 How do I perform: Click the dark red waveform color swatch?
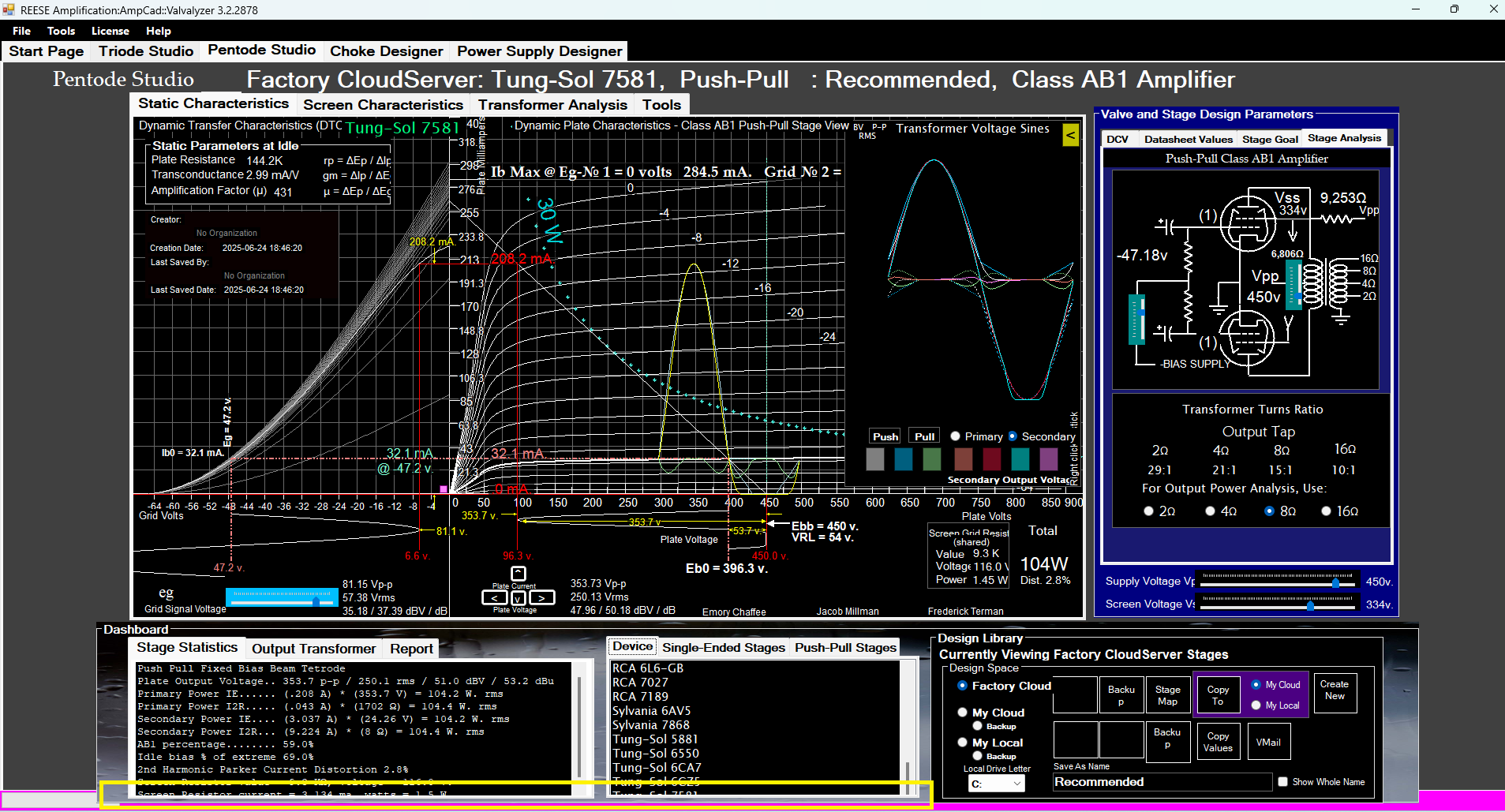pyautogui.click(x=992, y=458)
